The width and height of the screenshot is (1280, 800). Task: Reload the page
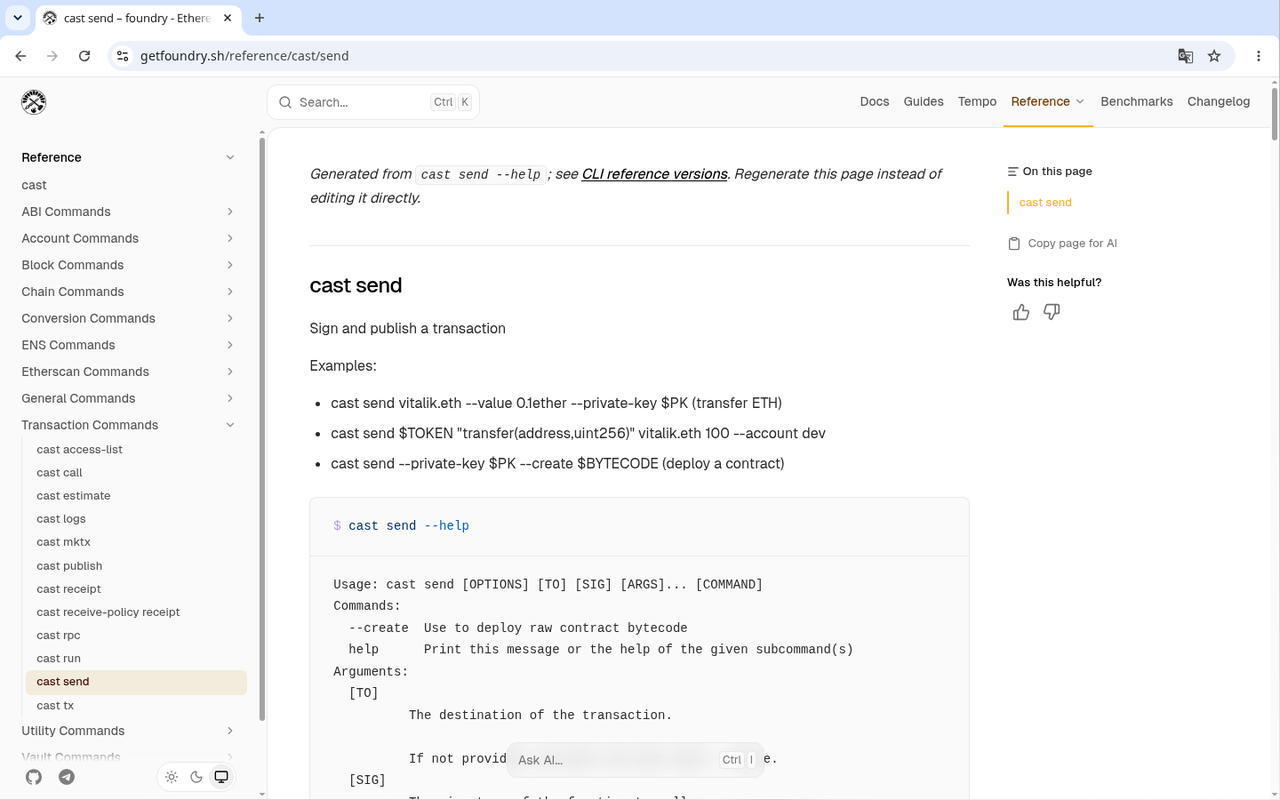coord(85,56)
